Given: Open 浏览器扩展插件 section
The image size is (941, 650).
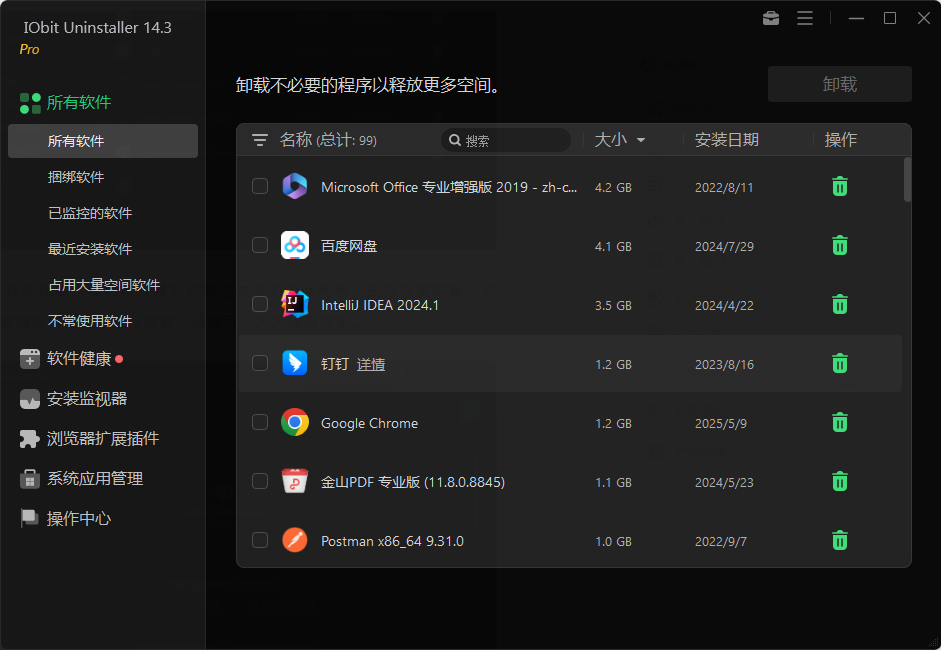Looking at the screenshot, I should [103, 439].
